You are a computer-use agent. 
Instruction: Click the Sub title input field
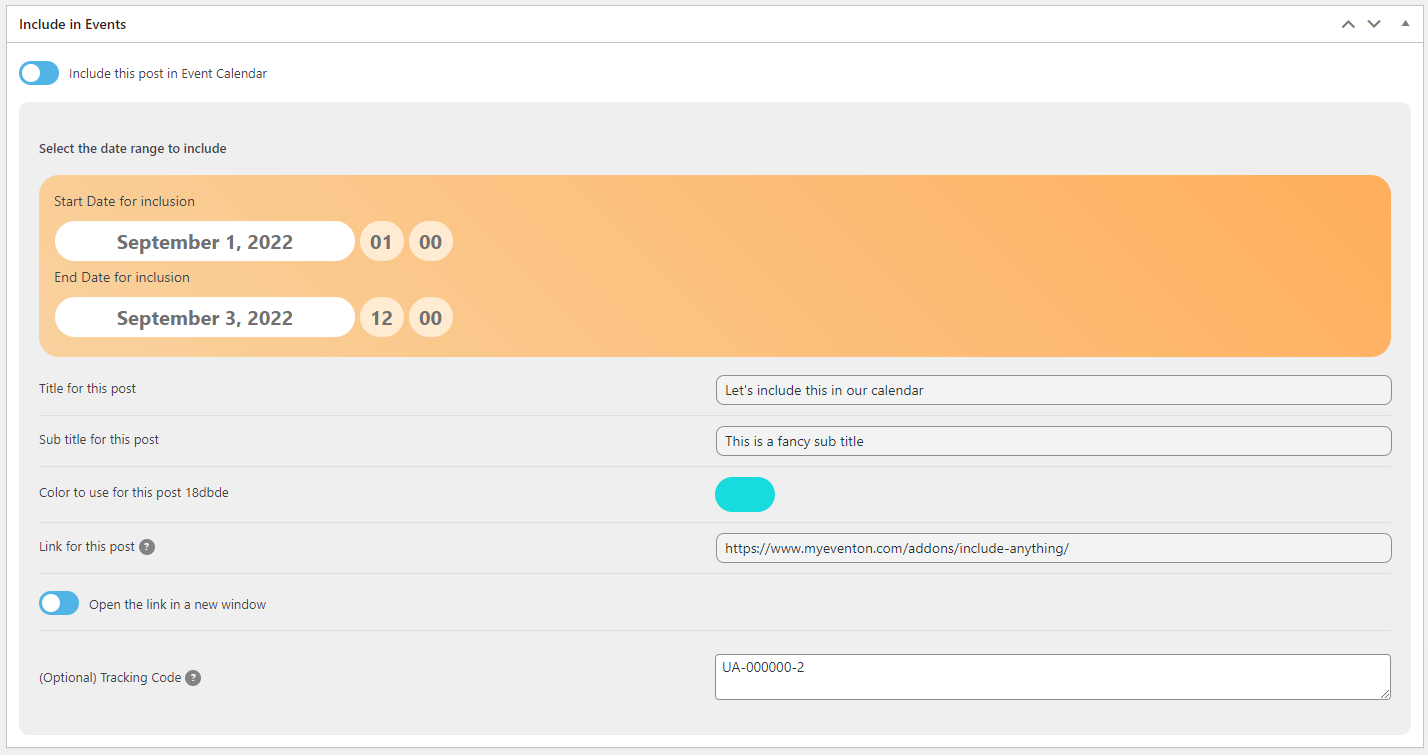click(x=1053, y=441)
